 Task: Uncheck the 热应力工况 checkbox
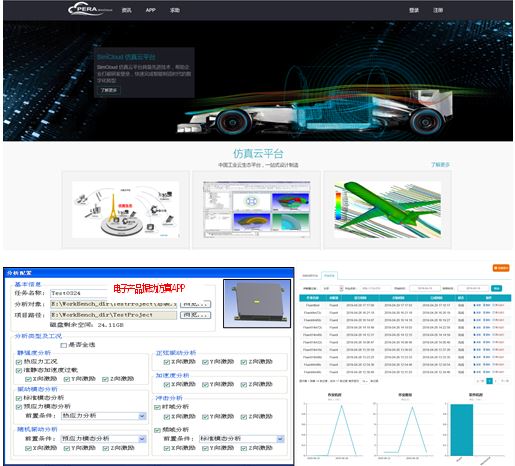(19, 362)
